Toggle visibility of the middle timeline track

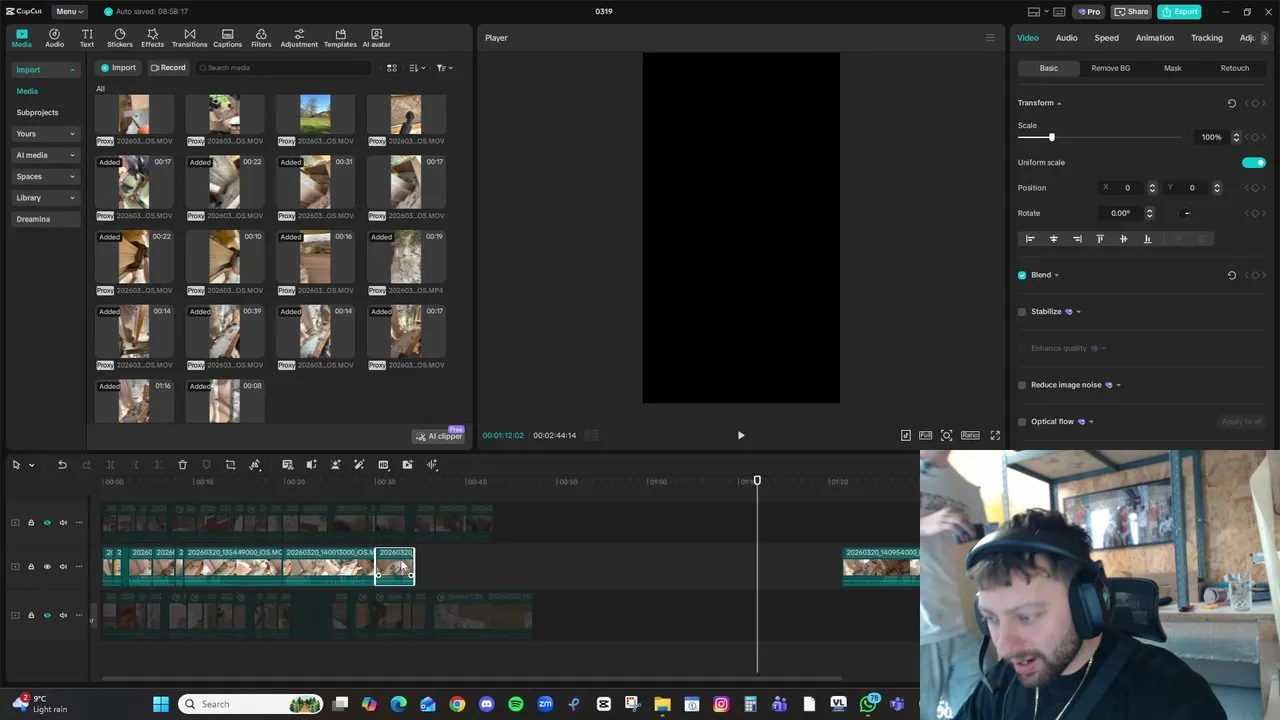tap(47, 566)
